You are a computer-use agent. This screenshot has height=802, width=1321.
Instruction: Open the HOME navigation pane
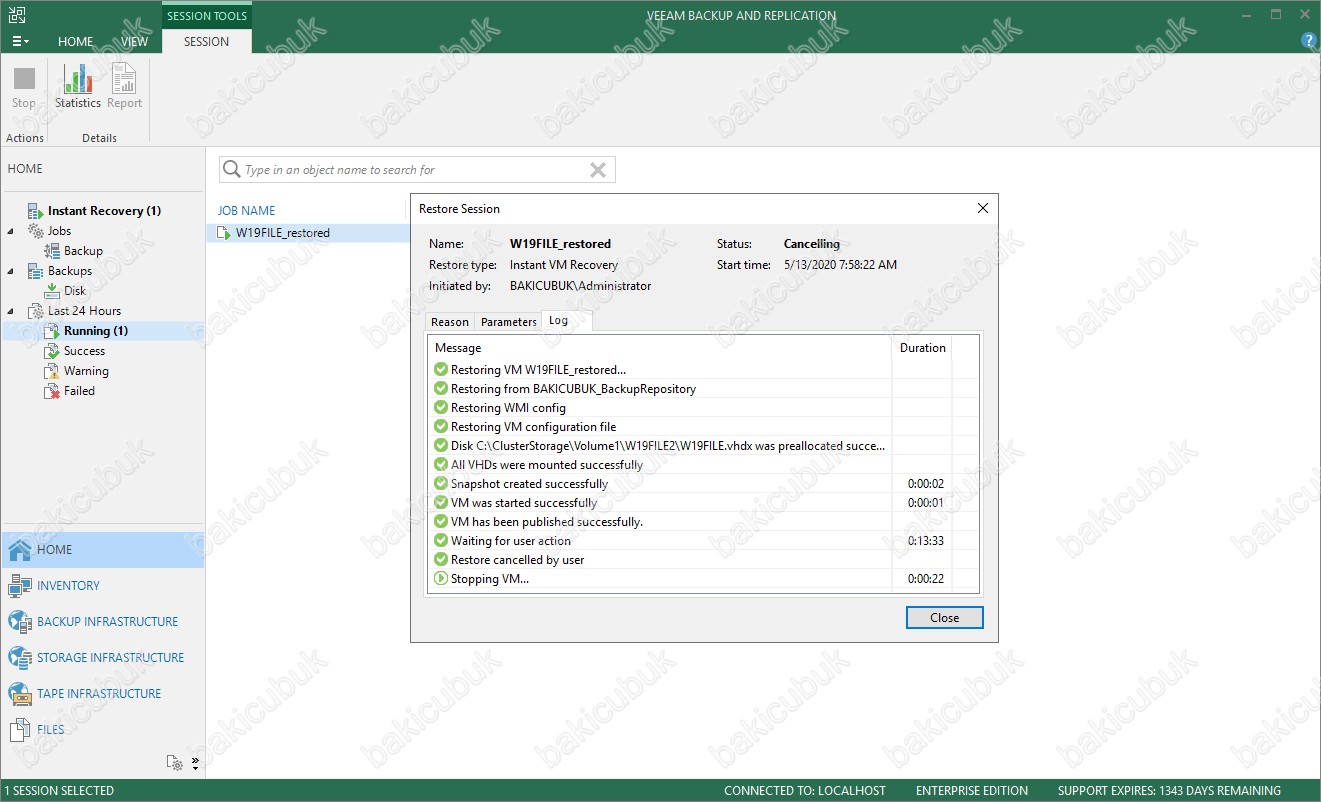click(103, 550)
